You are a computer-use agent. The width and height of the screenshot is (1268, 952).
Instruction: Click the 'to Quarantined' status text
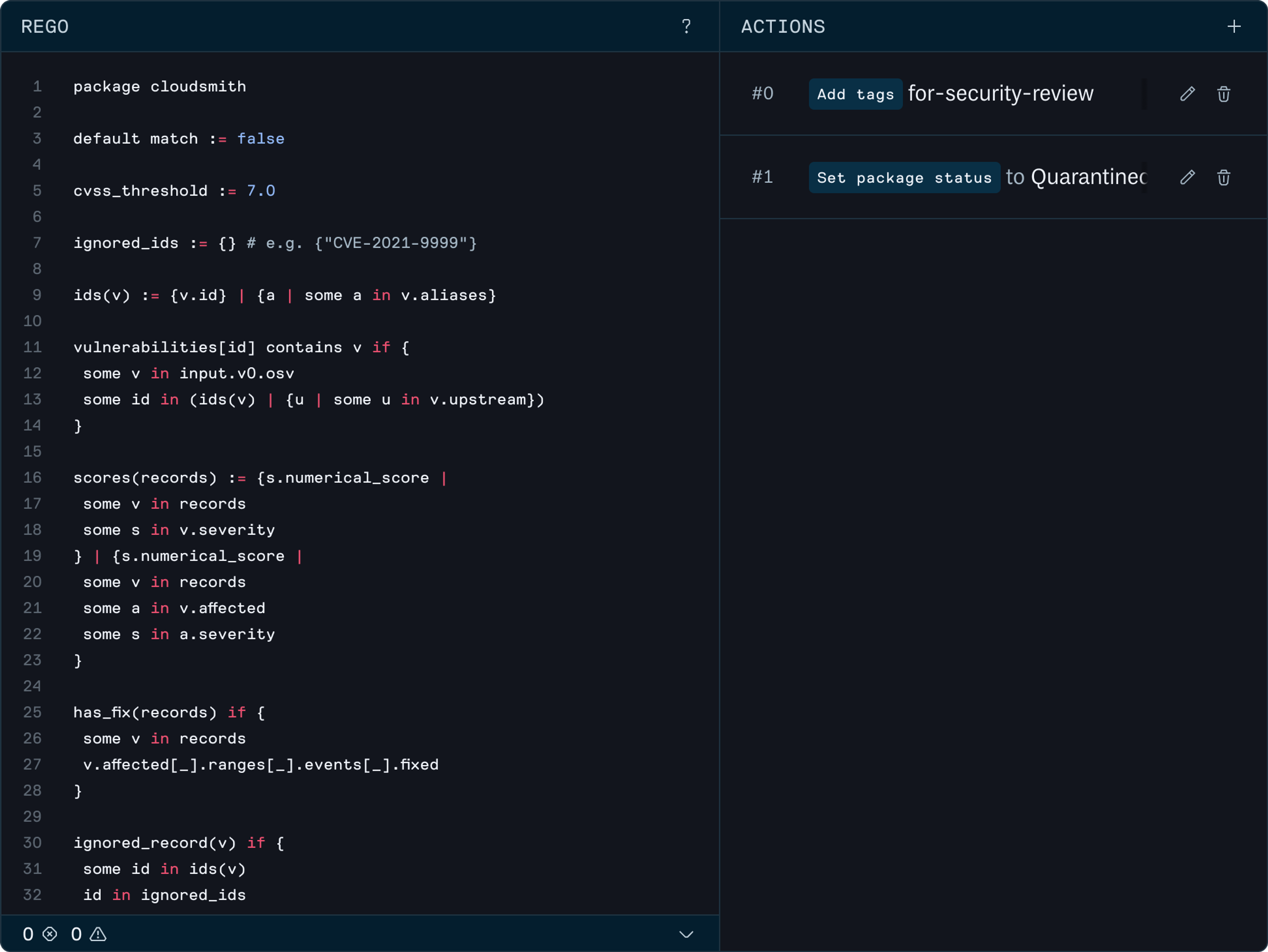tap(1076, 177)
